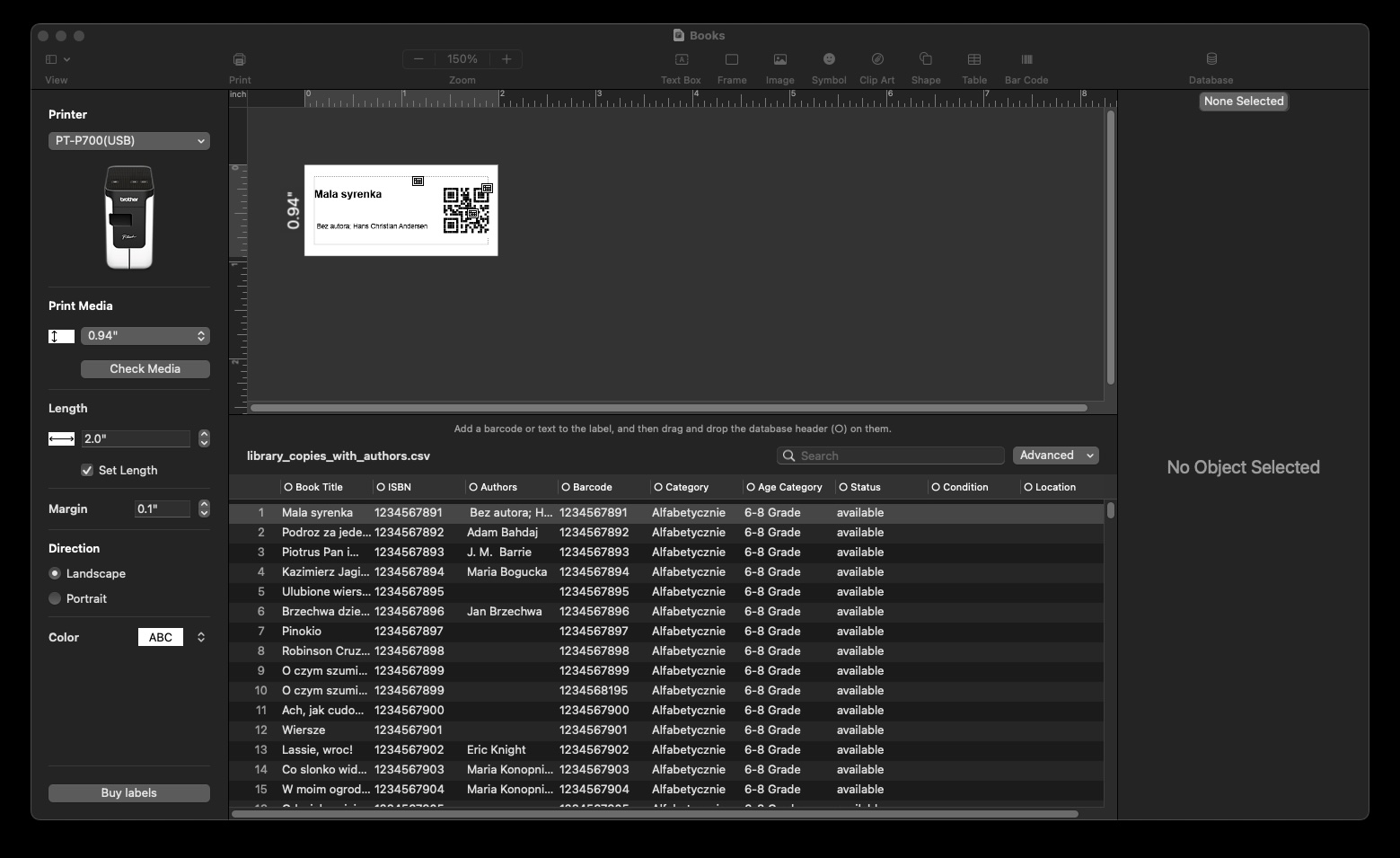
Task: Add a Frame to the label
Action: [x=732, y=59]
